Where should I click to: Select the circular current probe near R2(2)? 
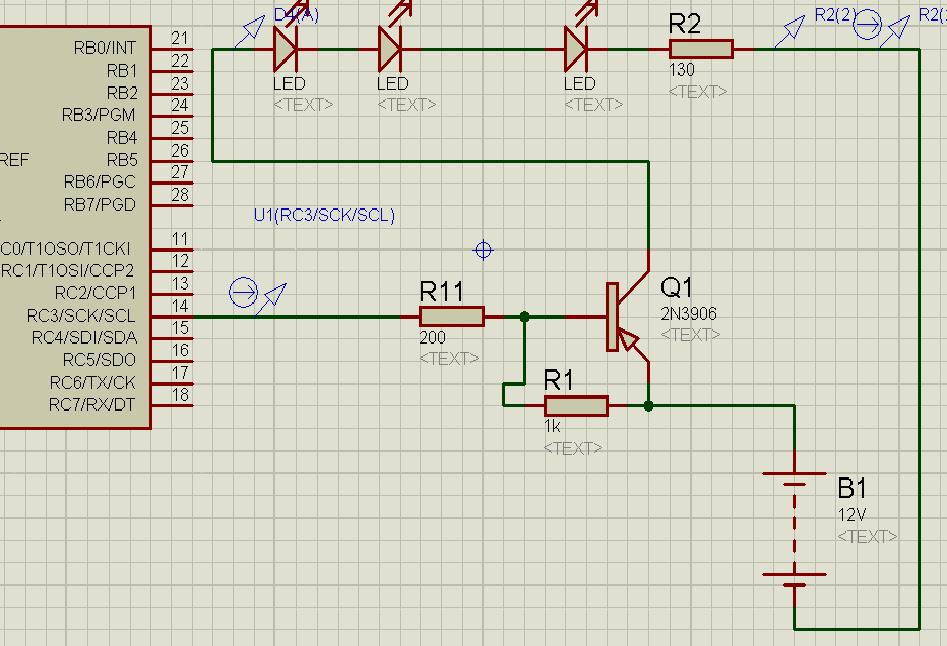click(867, 22)
